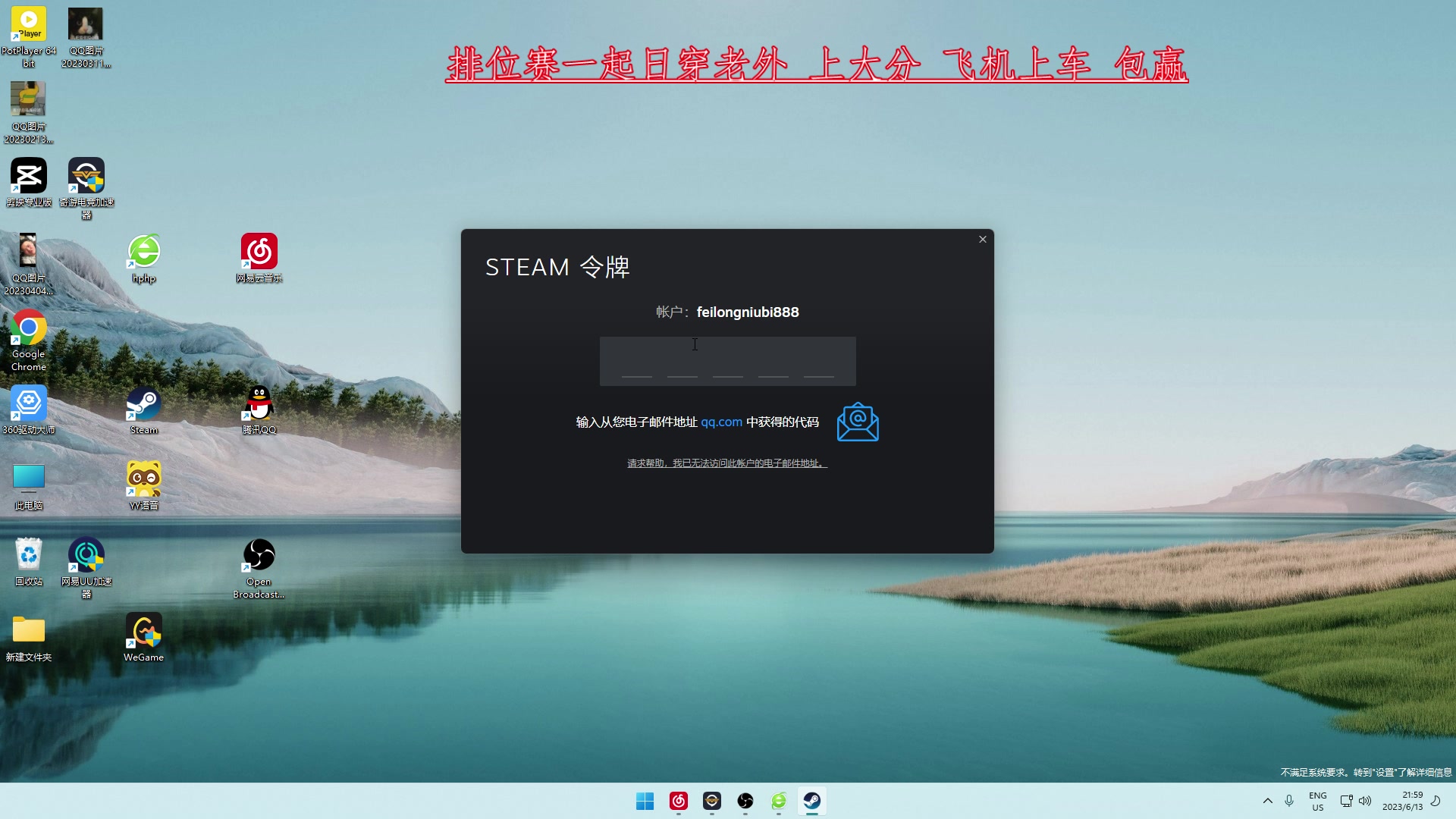This screenshot has width=1456, height=819.
Task: Click the email envelope icon in Steam dialog
Action: coord(858,422)
